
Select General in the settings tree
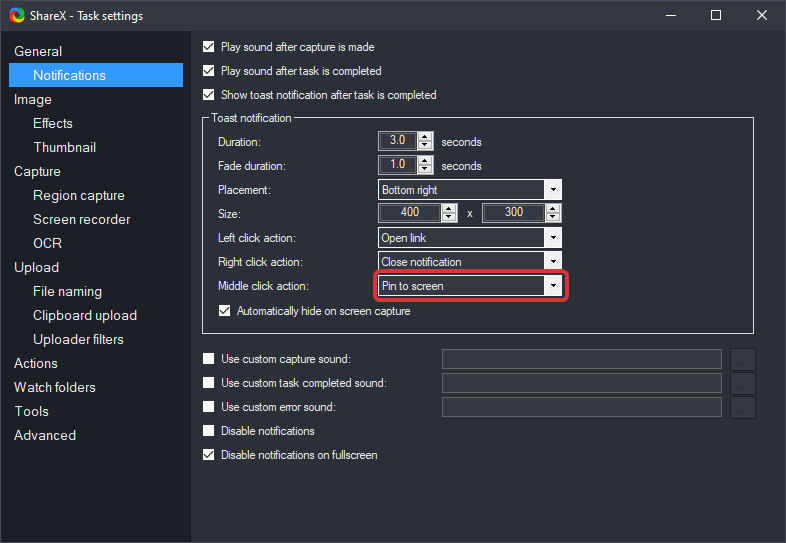point(38,51)
